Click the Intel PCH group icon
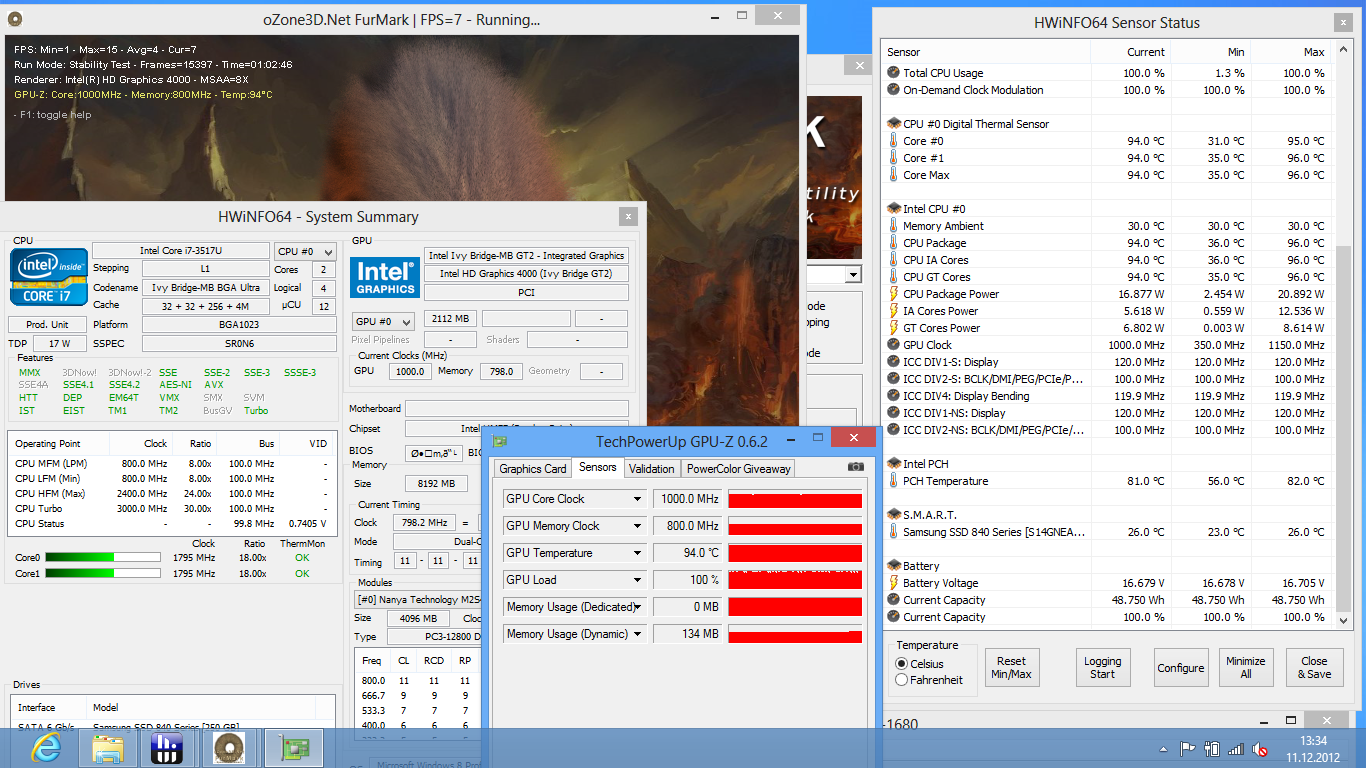 (893, 464)
